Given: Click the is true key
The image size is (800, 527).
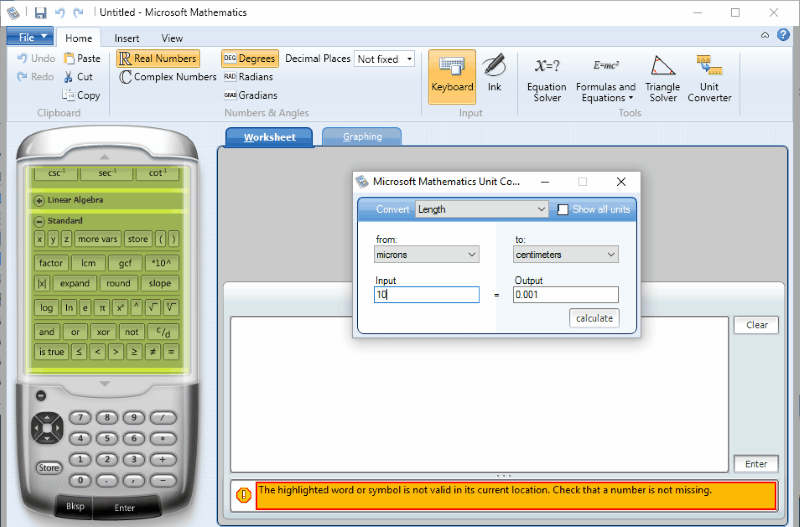Looking at the screenshot, I should (x=52, y=352).
